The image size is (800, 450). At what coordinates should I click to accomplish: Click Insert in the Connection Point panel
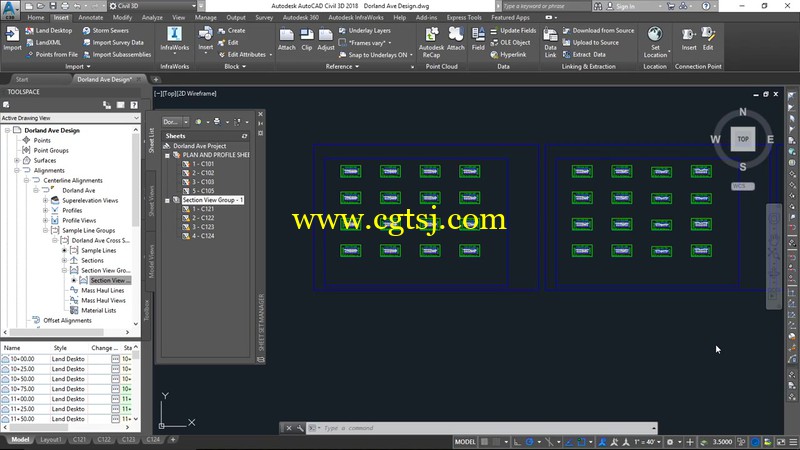(x=689, y=39)
